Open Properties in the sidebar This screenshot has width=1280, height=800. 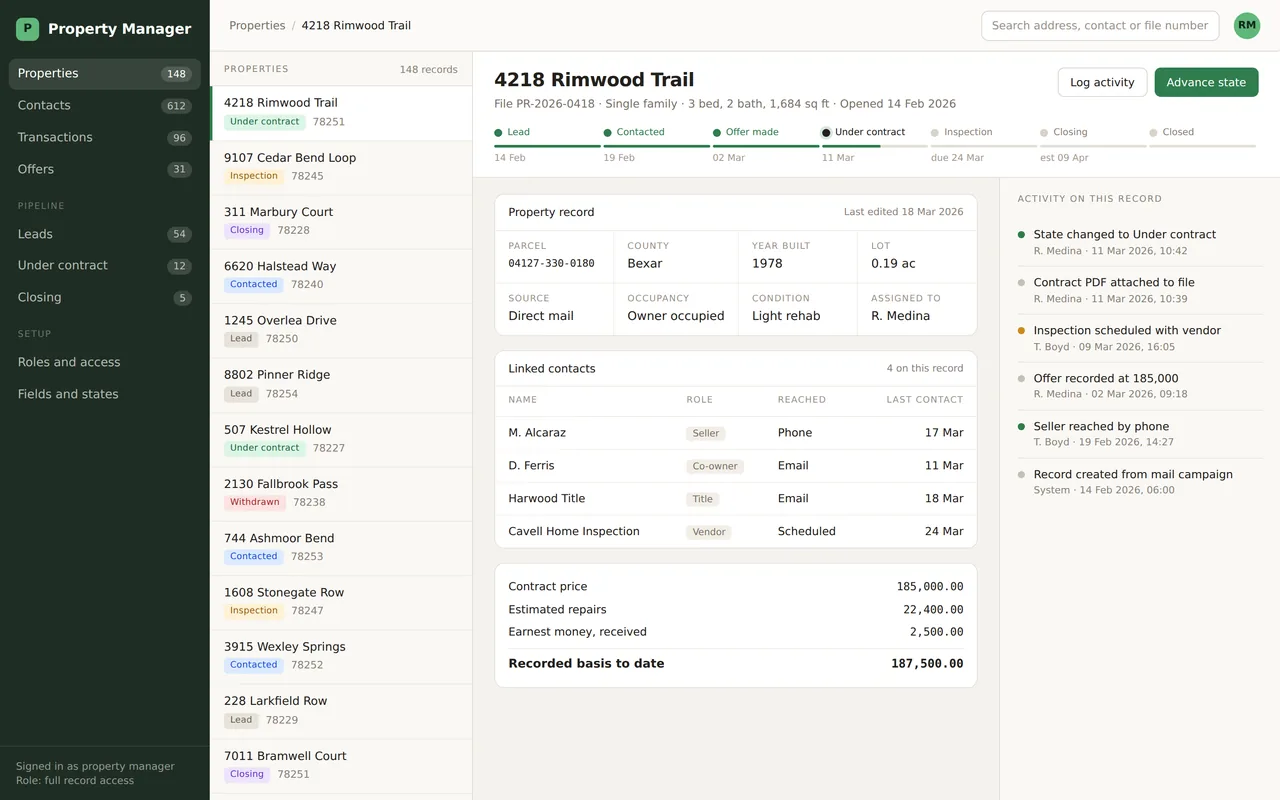pos(105,74)
